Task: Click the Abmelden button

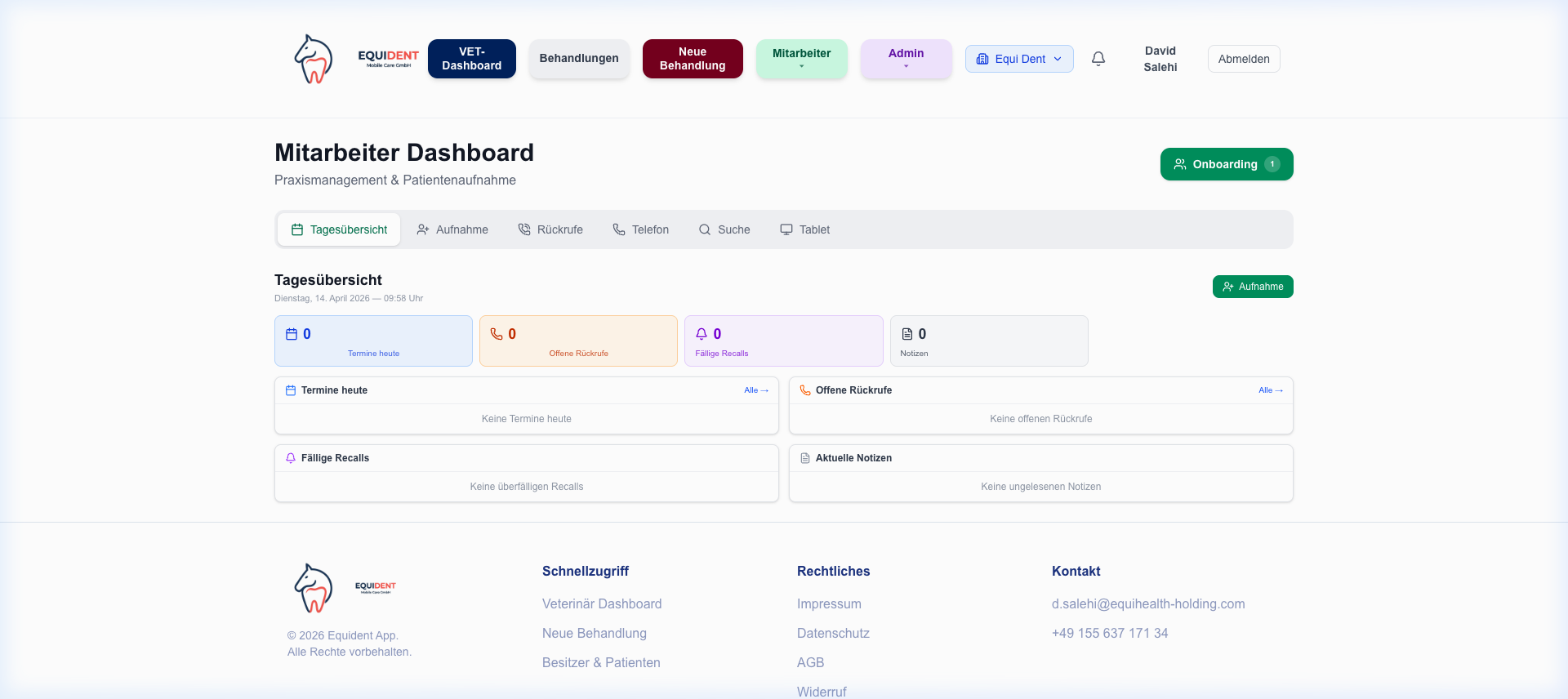Action: click(1243, 59)
